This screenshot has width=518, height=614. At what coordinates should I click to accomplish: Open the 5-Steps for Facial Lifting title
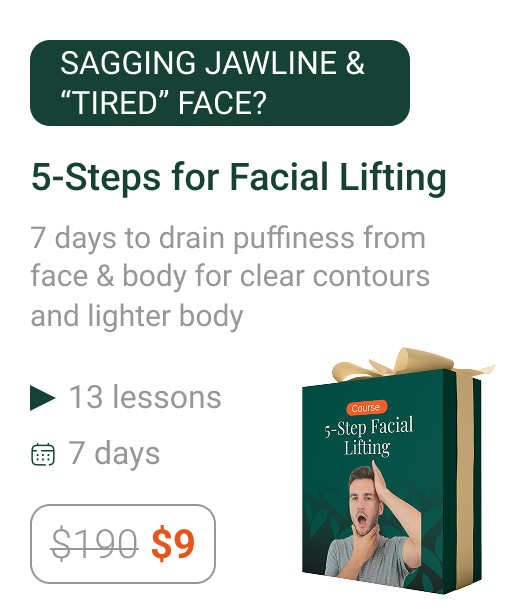[239, 177]
